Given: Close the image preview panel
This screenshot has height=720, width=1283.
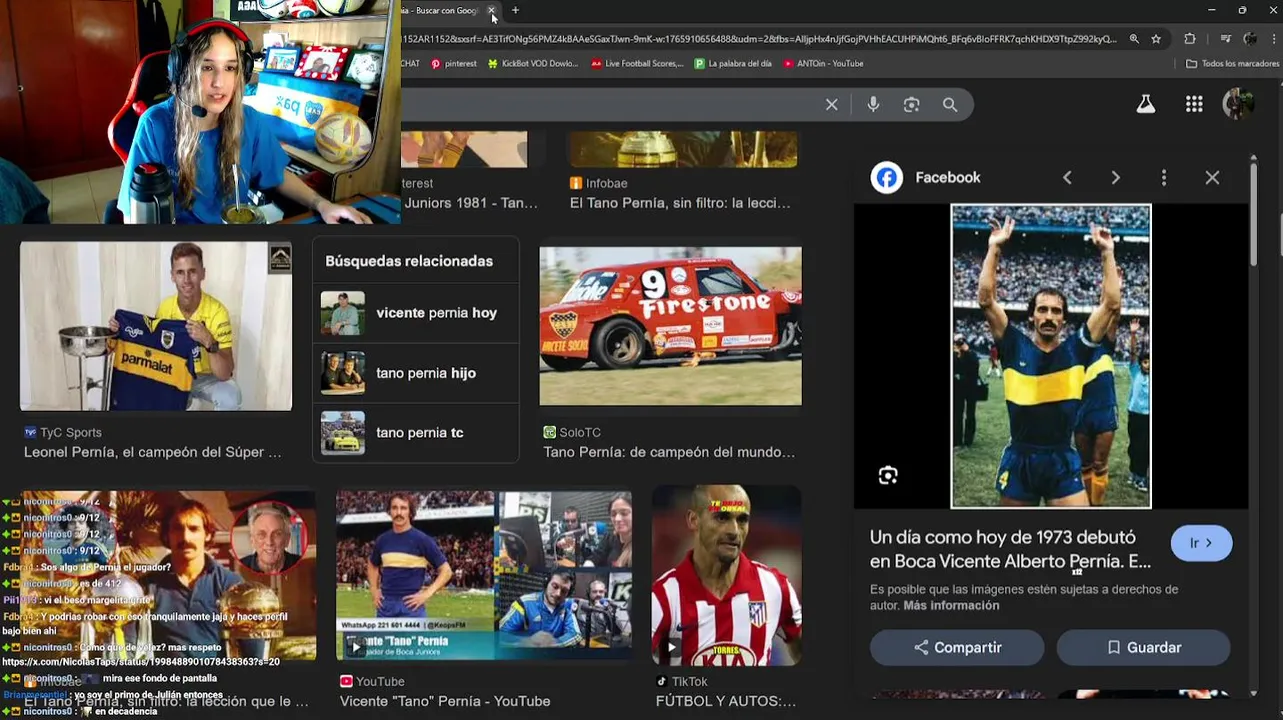Looking at the screenshot, I should pos(1212,177).
